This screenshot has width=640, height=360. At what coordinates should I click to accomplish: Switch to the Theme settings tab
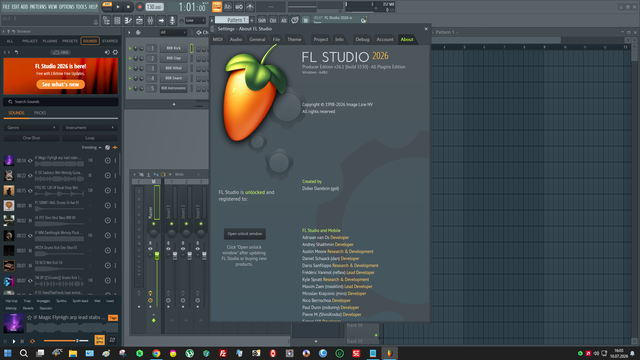pyautogui.click(x=294, y=40)
